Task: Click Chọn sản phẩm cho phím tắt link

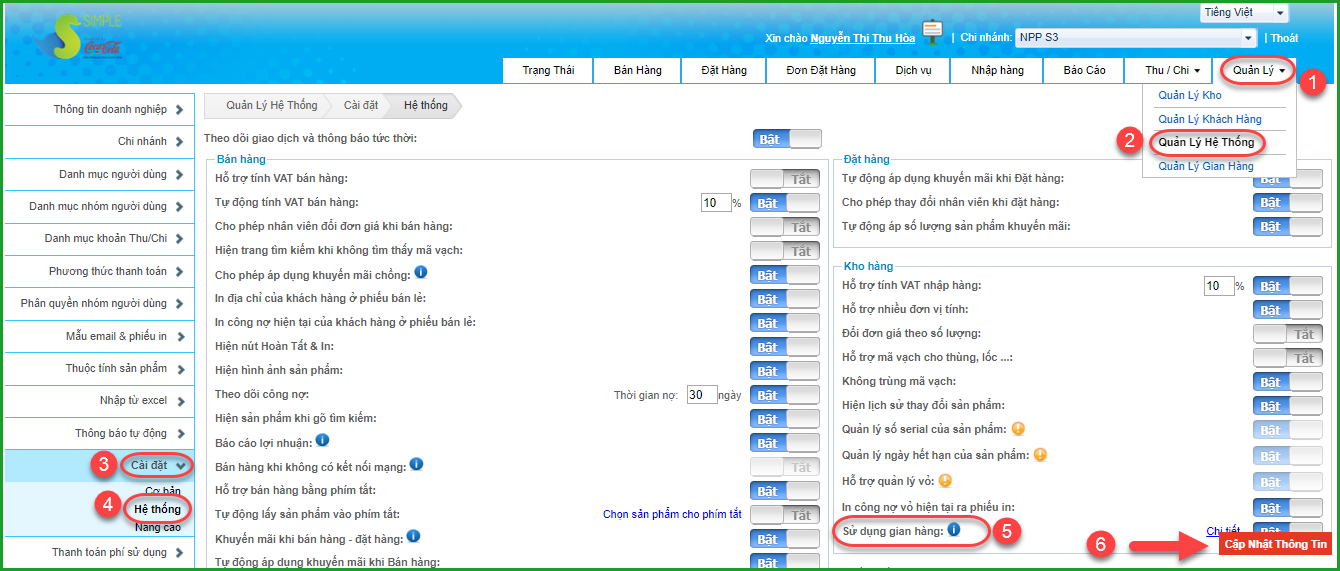Action: tap(672, 515)
